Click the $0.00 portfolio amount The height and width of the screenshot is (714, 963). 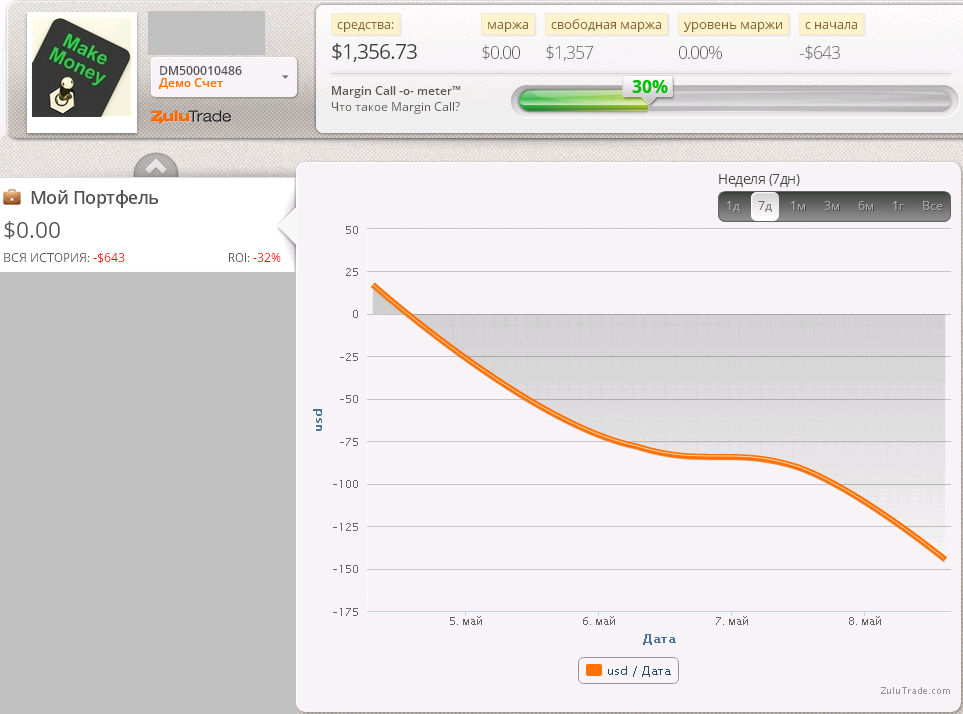(x=32, y=230)
